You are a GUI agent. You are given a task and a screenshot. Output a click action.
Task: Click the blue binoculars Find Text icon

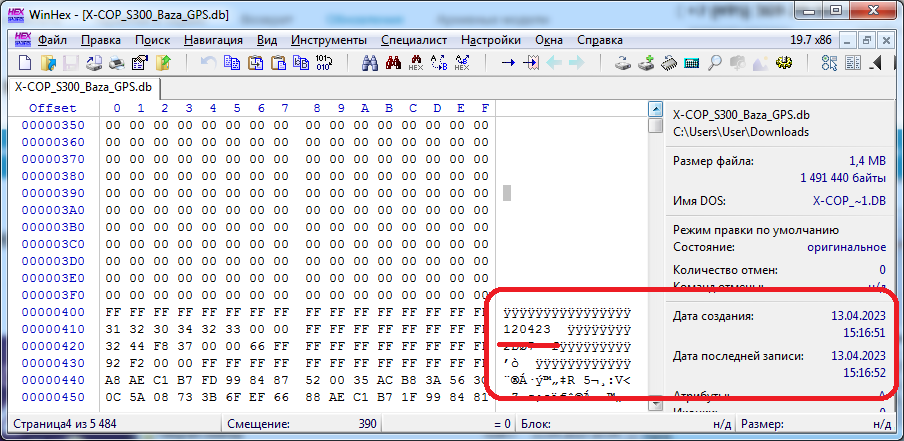click(x=368, y=63)
